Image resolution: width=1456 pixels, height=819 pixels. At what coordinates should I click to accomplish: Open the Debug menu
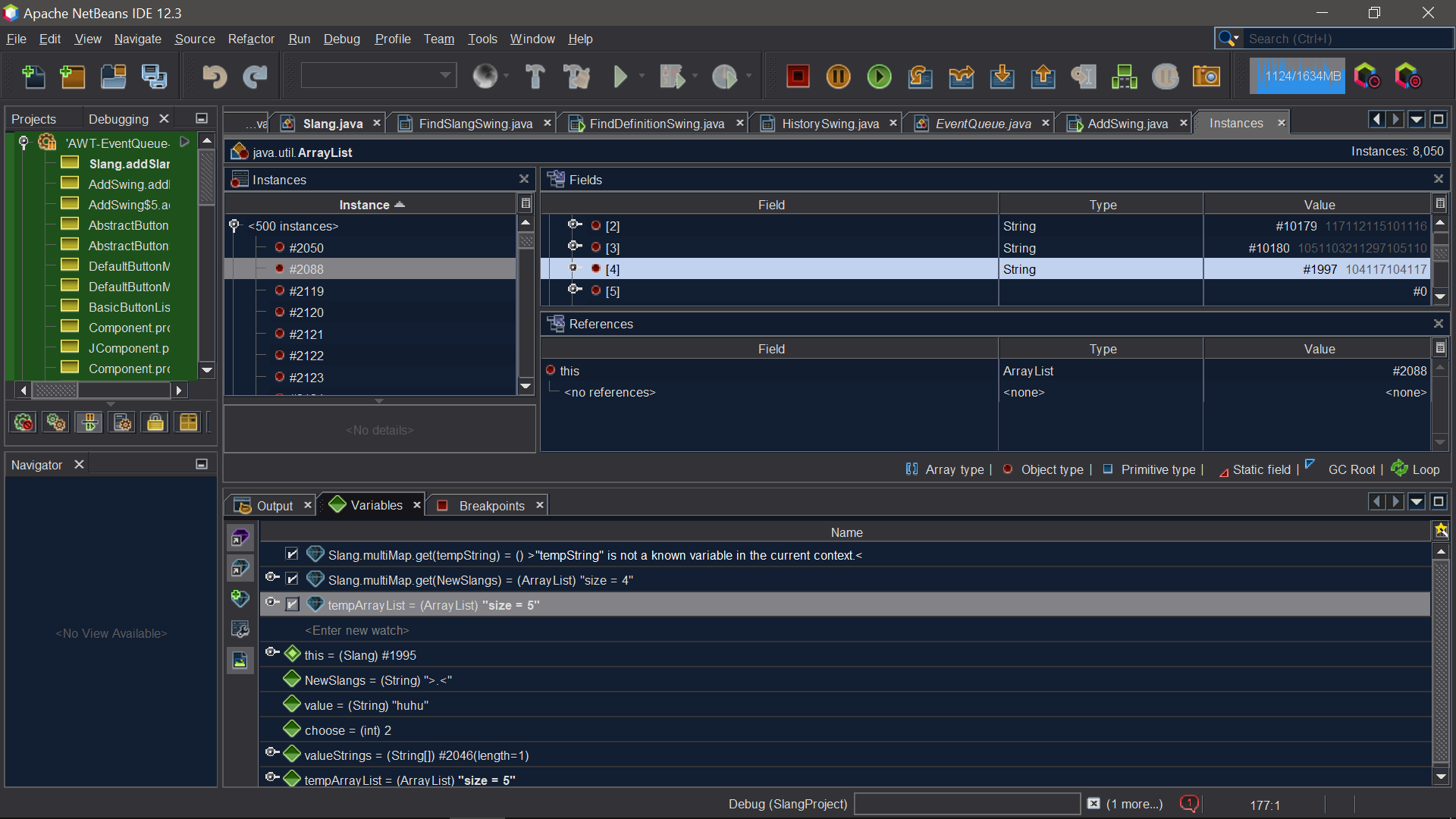pos(342,39)
